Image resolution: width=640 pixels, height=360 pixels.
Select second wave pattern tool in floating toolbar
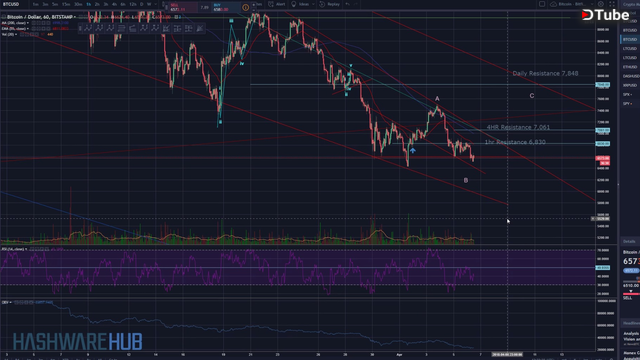99,28
